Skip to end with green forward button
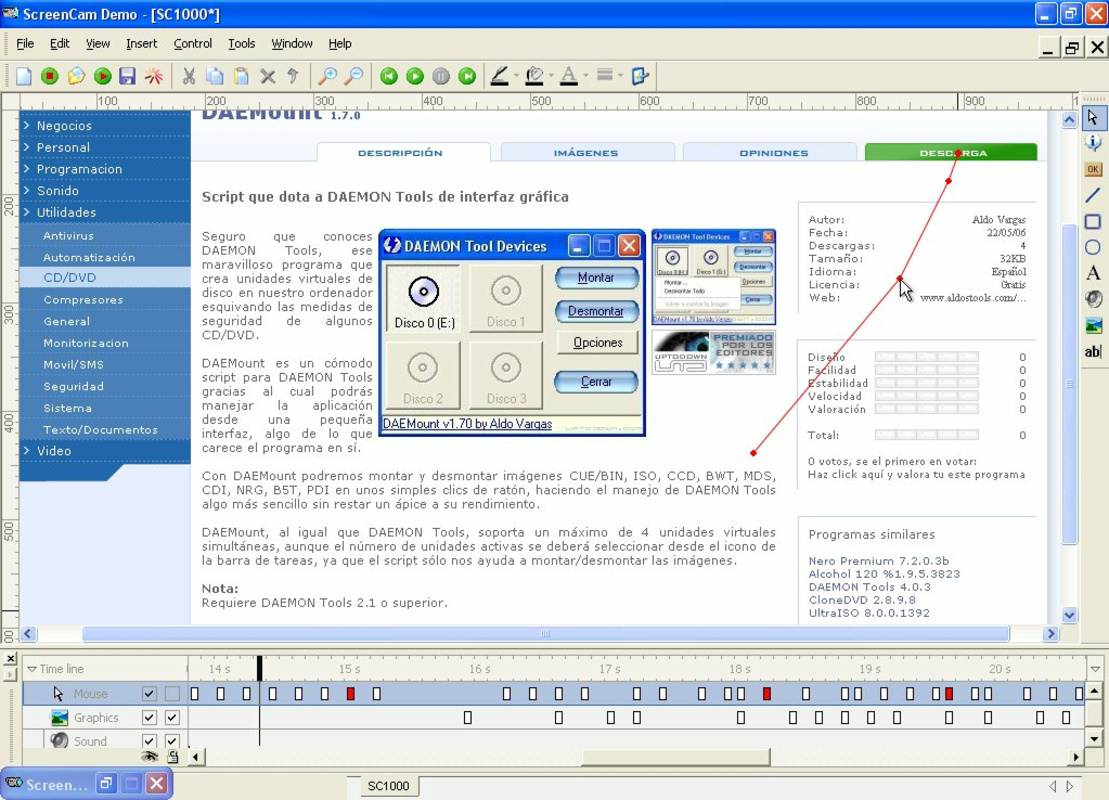Screen dimensions: 1109x800 coord(467,76)
